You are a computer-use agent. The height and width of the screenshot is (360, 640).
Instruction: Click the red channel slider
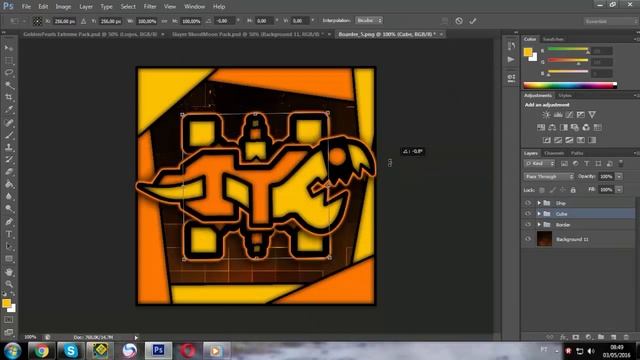pyautogui.click(x=568, y=50)
